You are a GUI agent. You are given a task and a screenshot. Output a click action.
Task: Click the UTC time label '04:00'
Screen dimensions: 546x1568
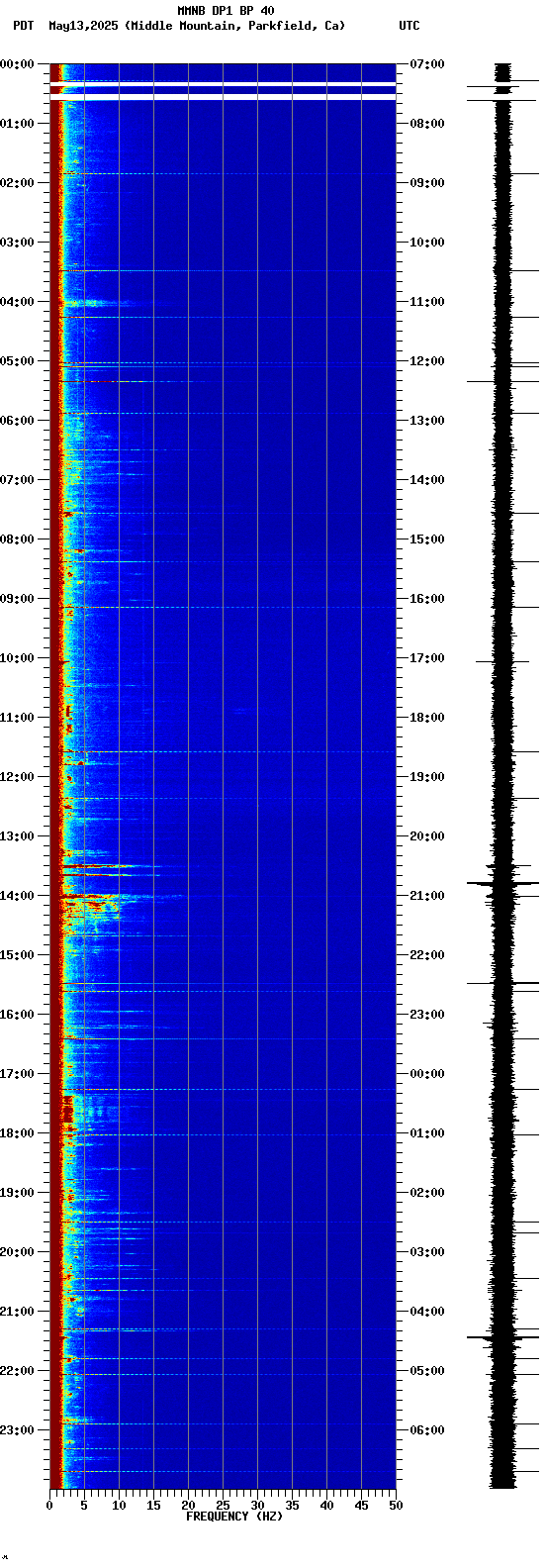[427, 1312]
